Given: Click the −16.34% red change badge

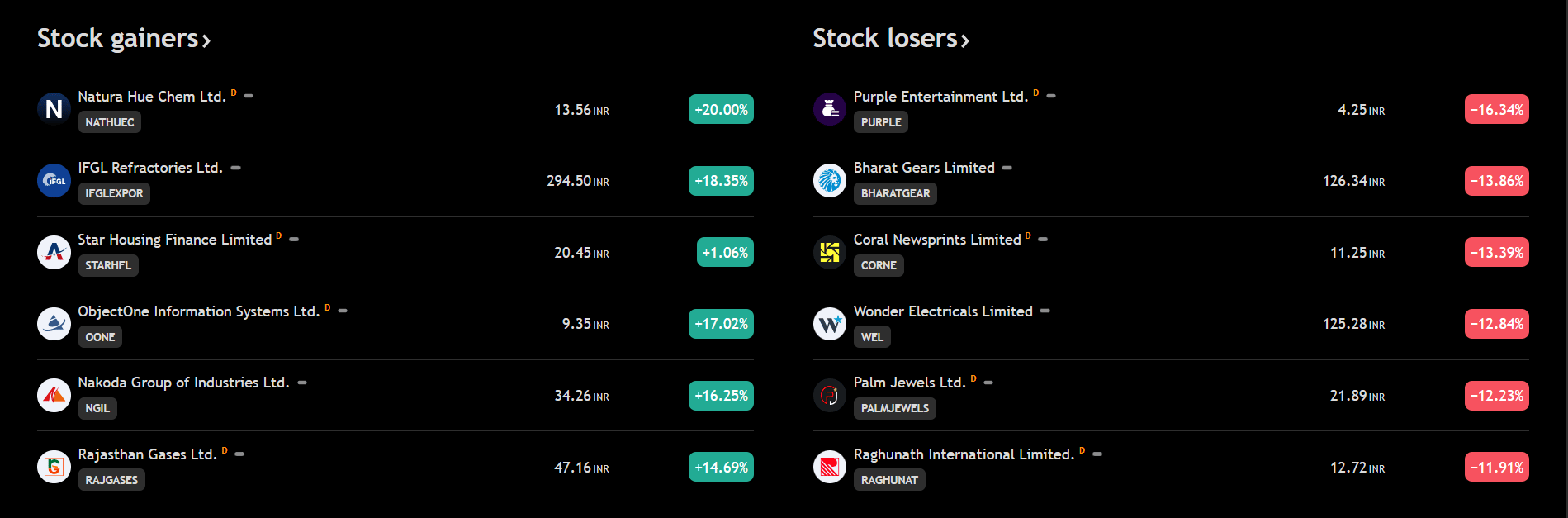Looking at the screenshot, I should coord(1496,109).
